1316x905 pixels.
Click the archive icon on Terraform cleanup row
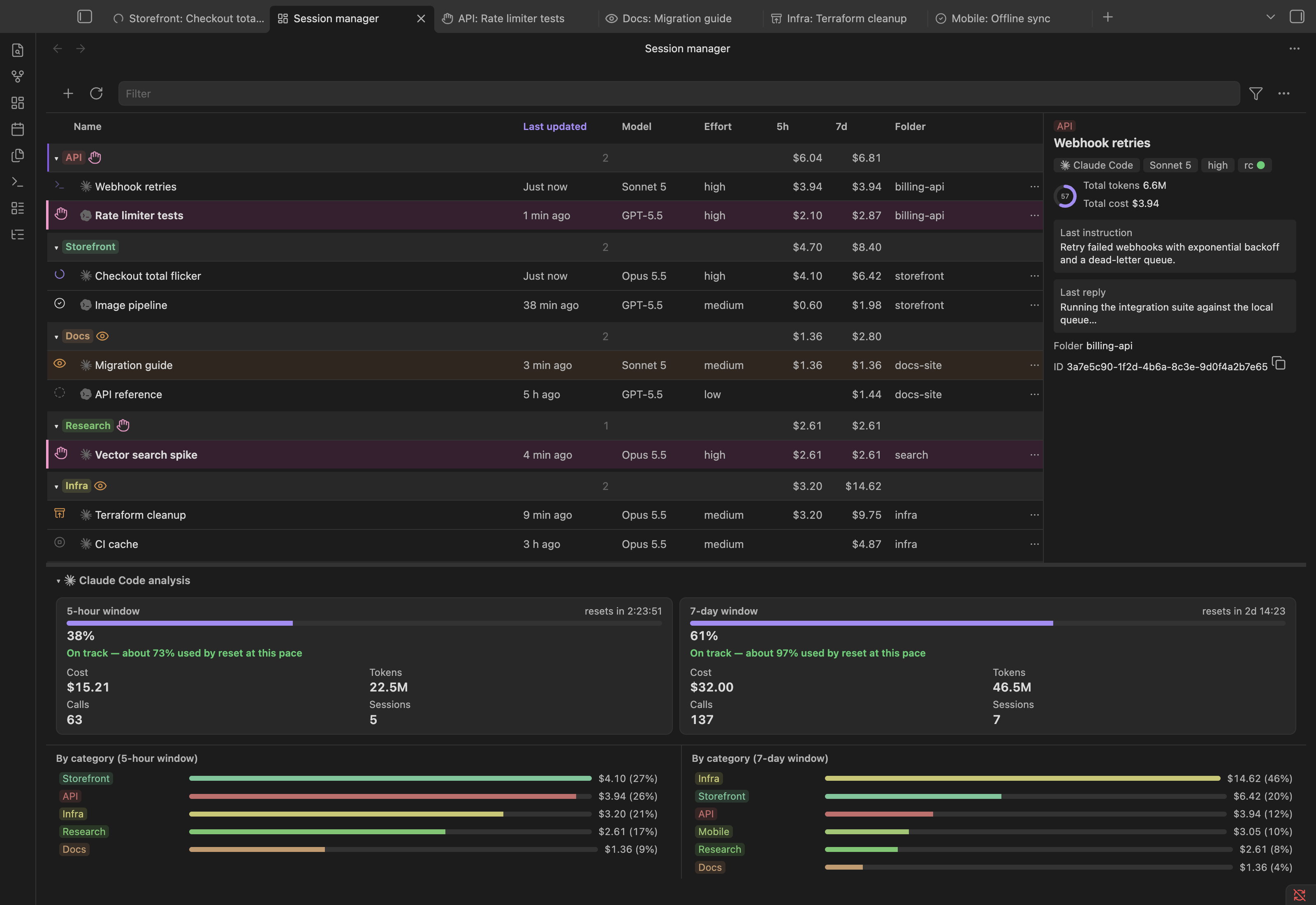point(60,513)
